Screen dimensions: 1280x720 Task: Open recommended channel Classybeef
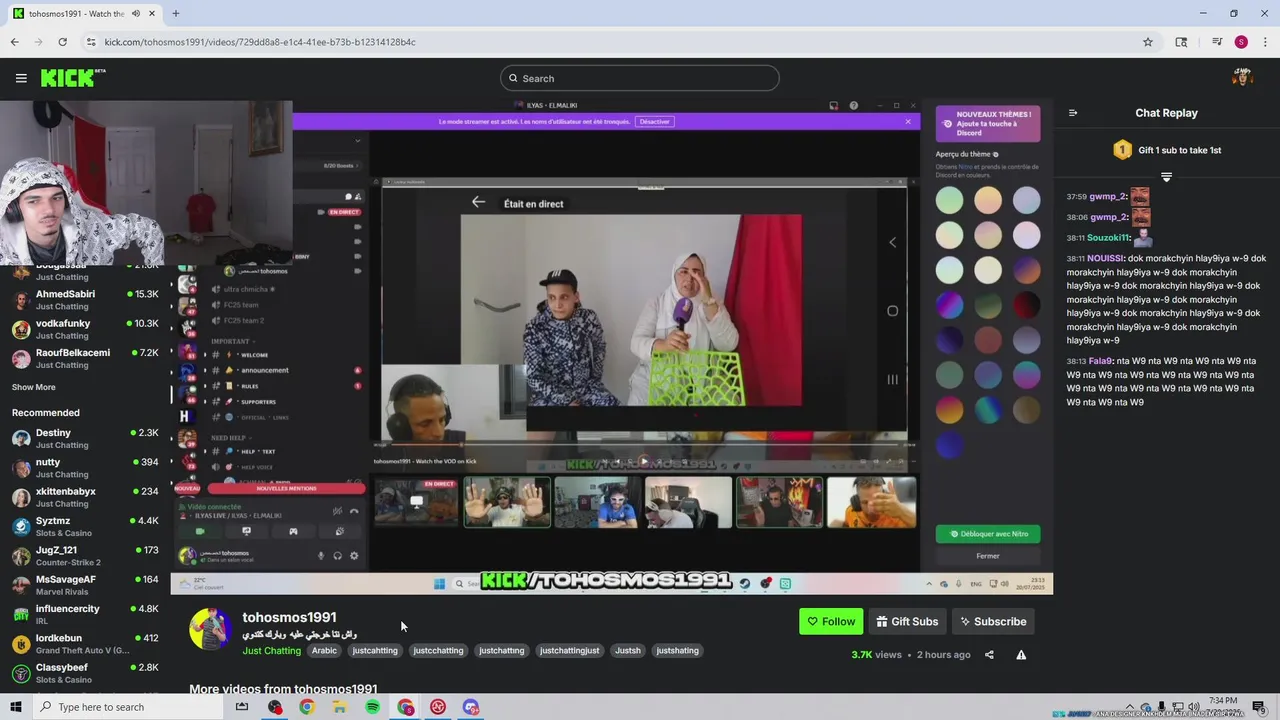[x=85, y=672]
